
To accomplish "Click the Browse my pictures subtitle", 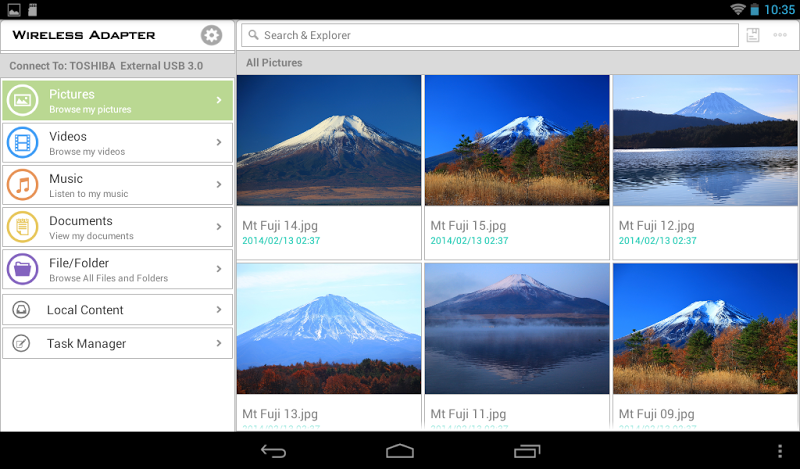I will [90, 109].
